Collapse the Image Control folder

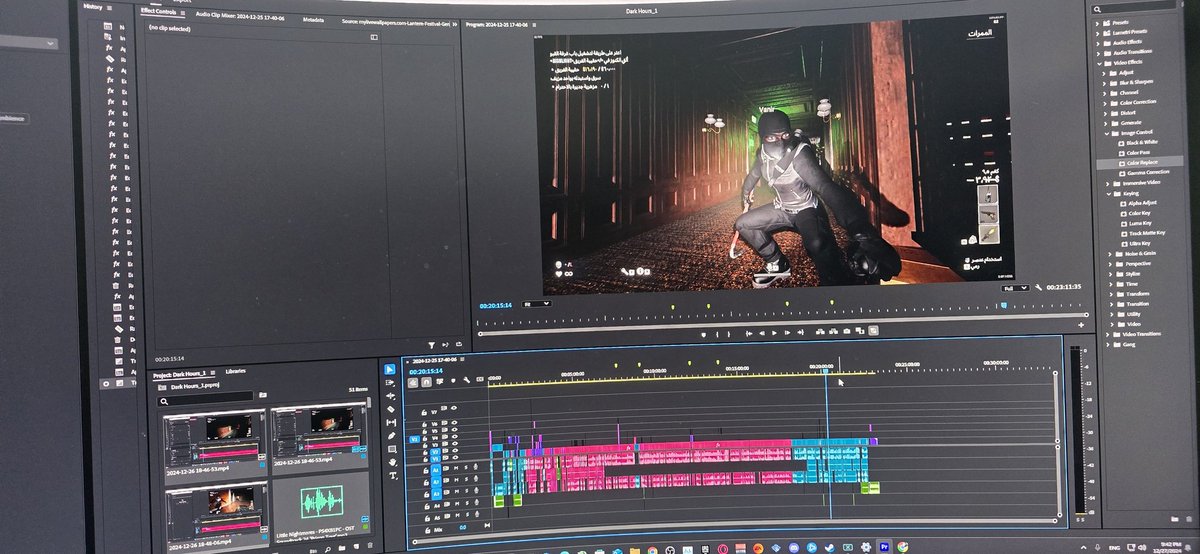pyautogui.click(x=1107, y=133)
